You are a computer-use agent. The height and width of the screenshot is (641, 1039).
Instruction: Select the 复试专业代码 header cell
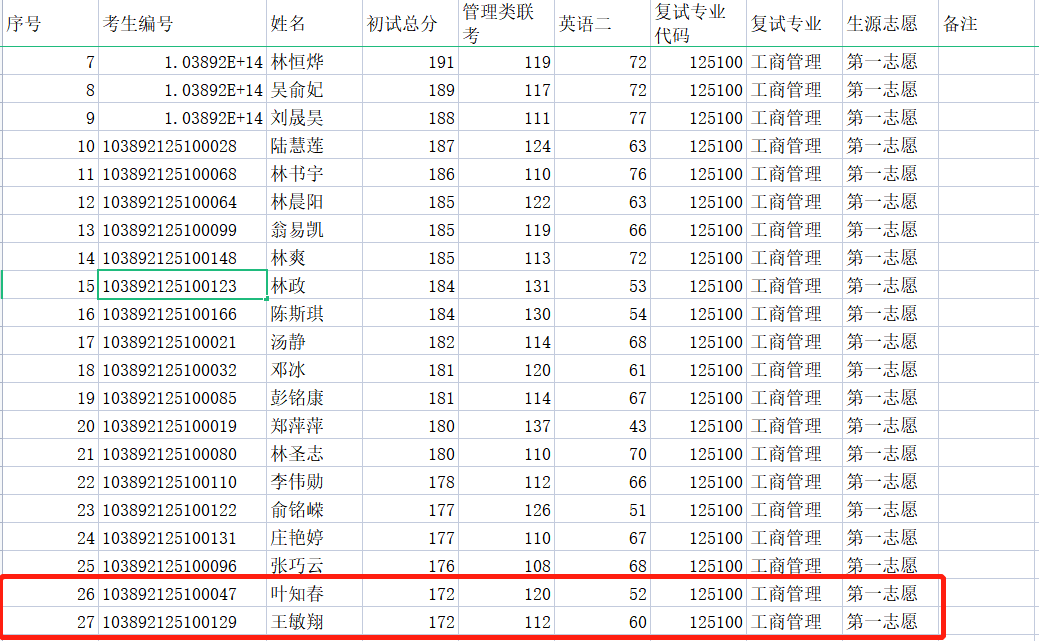(698, 24)
